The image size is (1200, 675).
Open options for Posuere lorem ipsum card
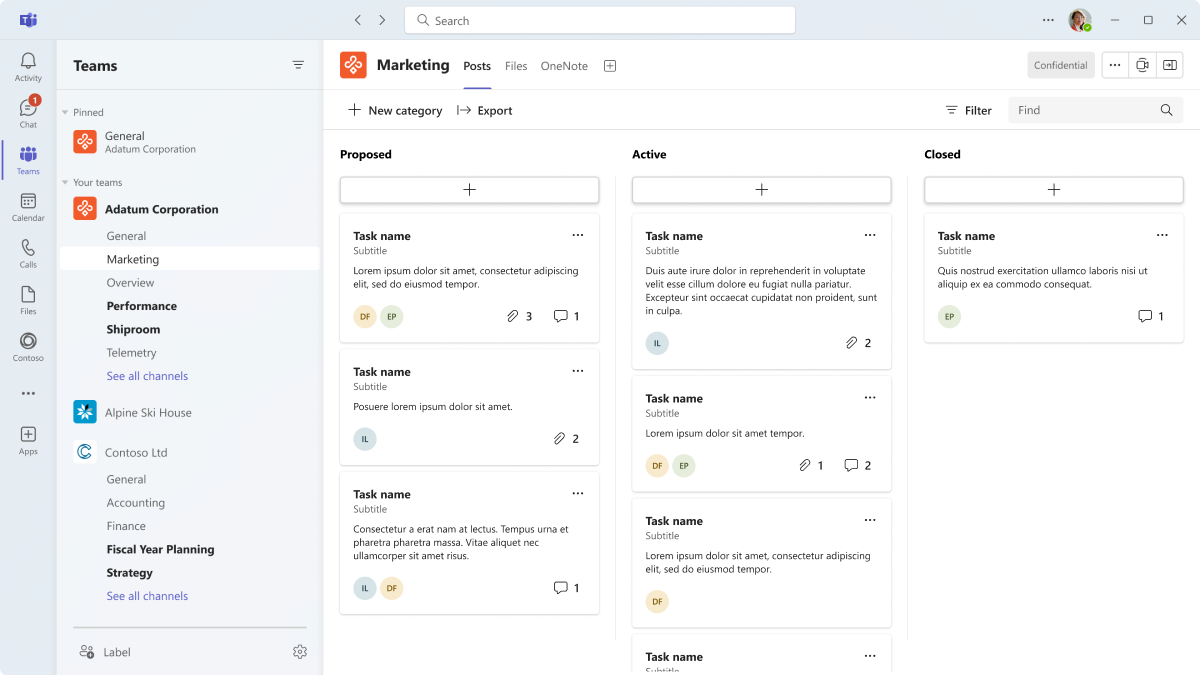[578, 371]
